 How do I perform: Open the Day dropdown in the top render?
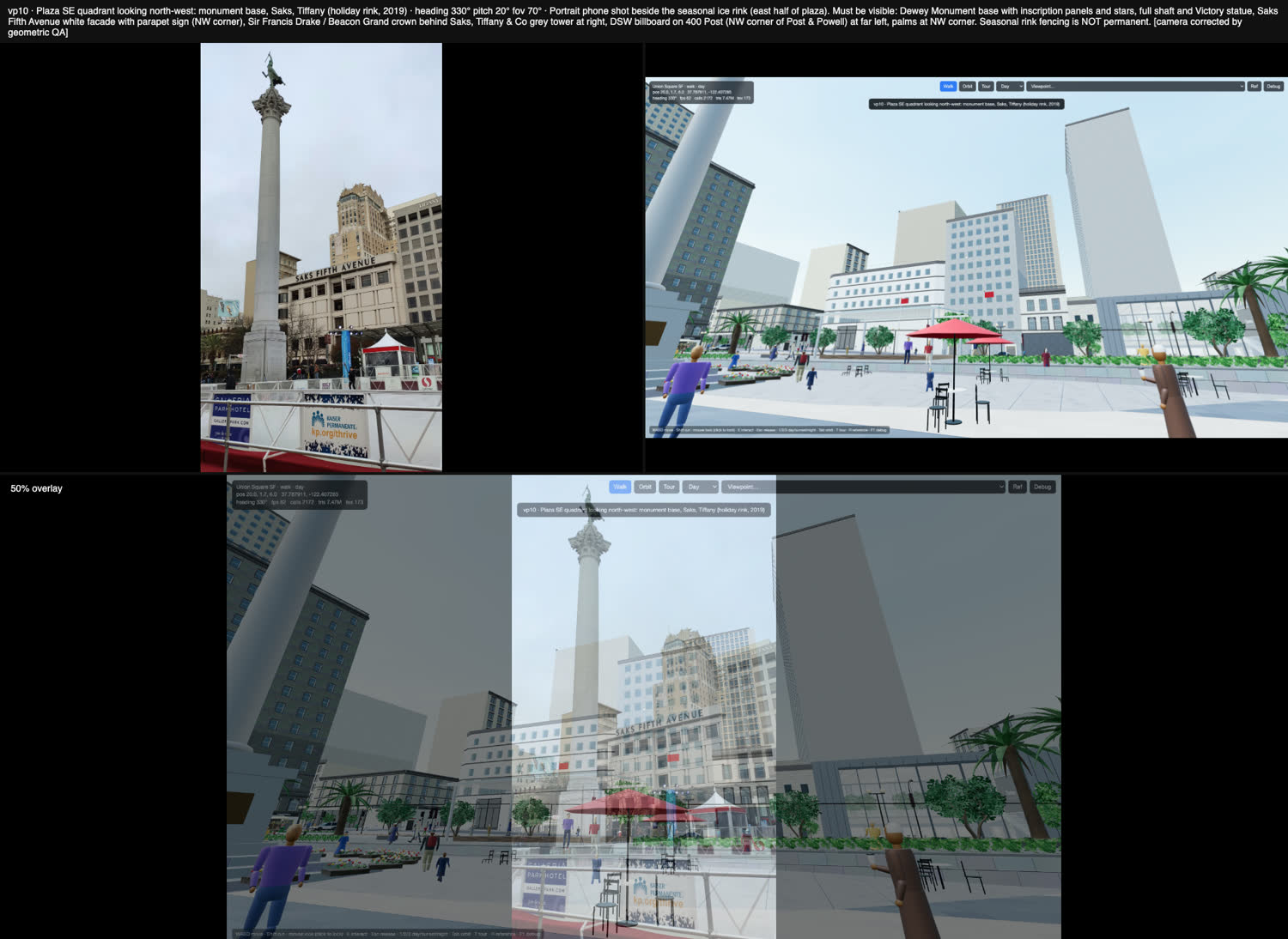coord(1010,87)
